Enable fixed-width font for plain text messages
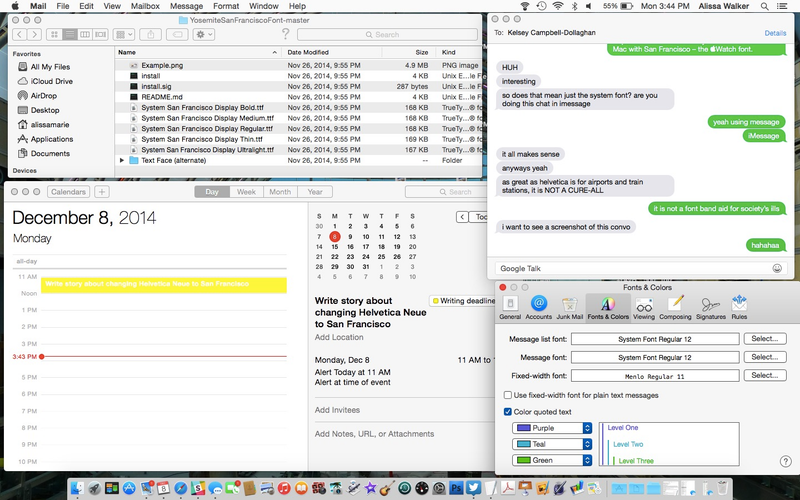Image resolution: width=800 pixels, height=500 pixels. point(508,395)
